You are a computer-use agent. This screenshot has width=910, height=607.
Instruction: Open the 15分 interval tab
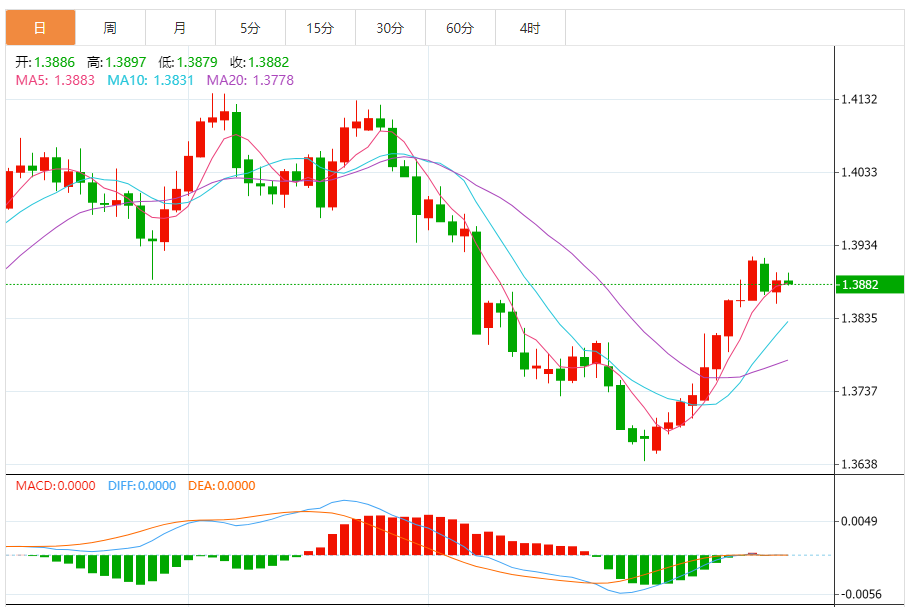pos(320,28)
